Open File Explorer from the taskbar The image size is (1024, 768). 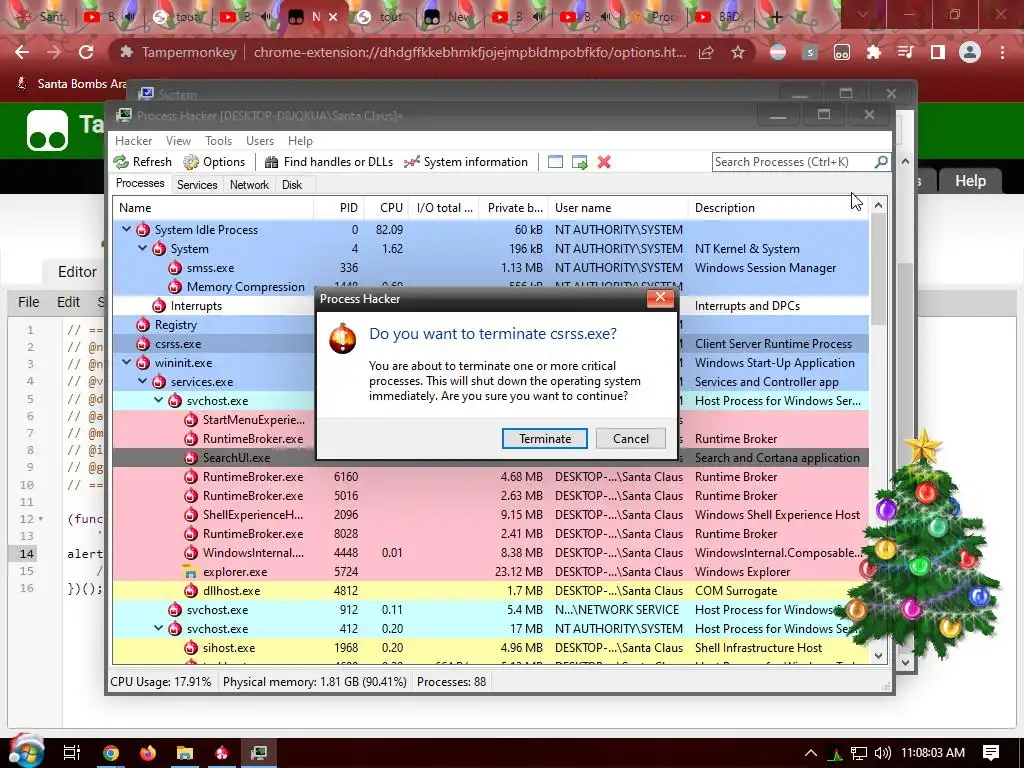point(185,753)
